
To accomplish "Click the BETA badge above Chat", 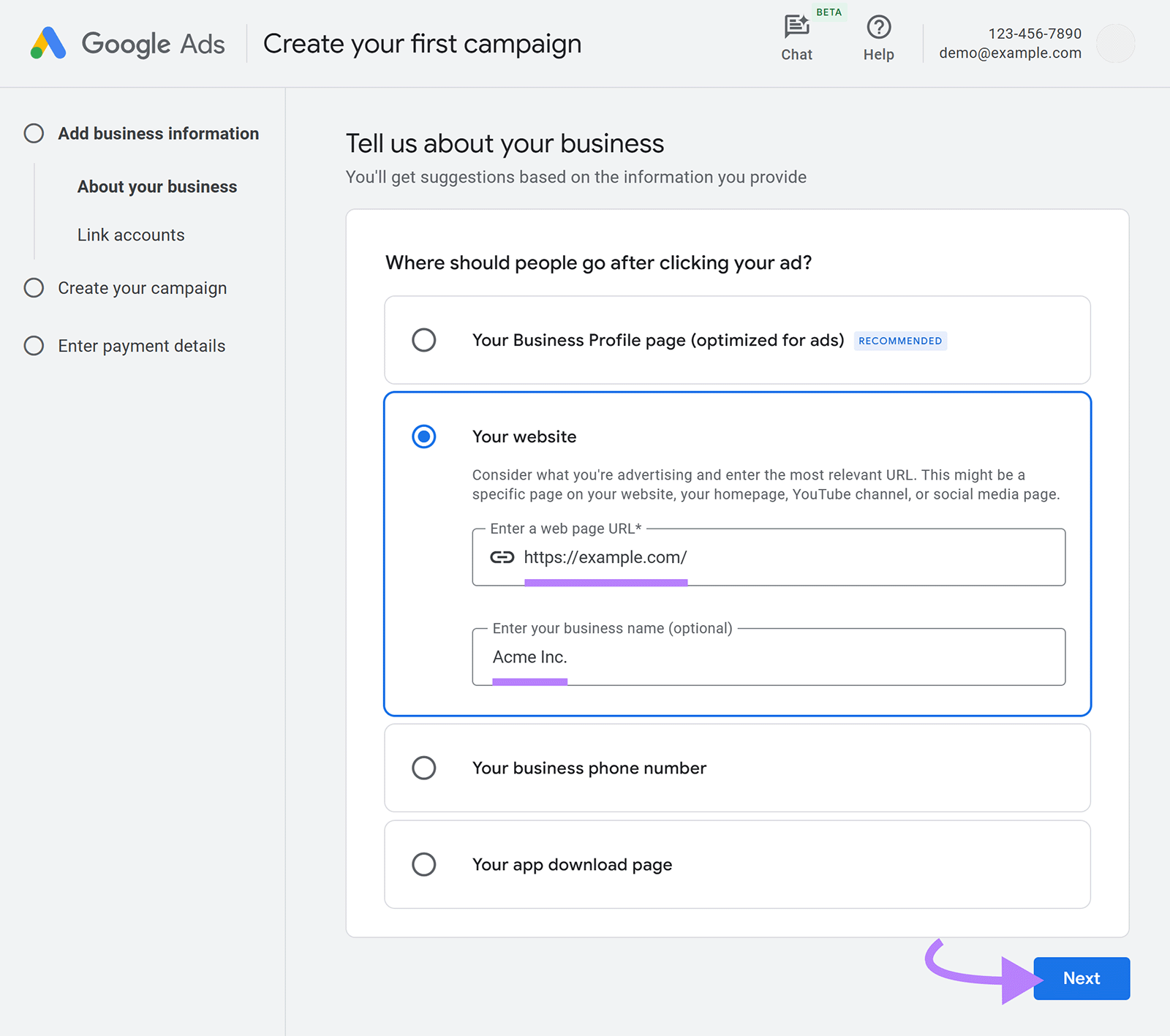I will pyautogui.click(x=829, y=12).
